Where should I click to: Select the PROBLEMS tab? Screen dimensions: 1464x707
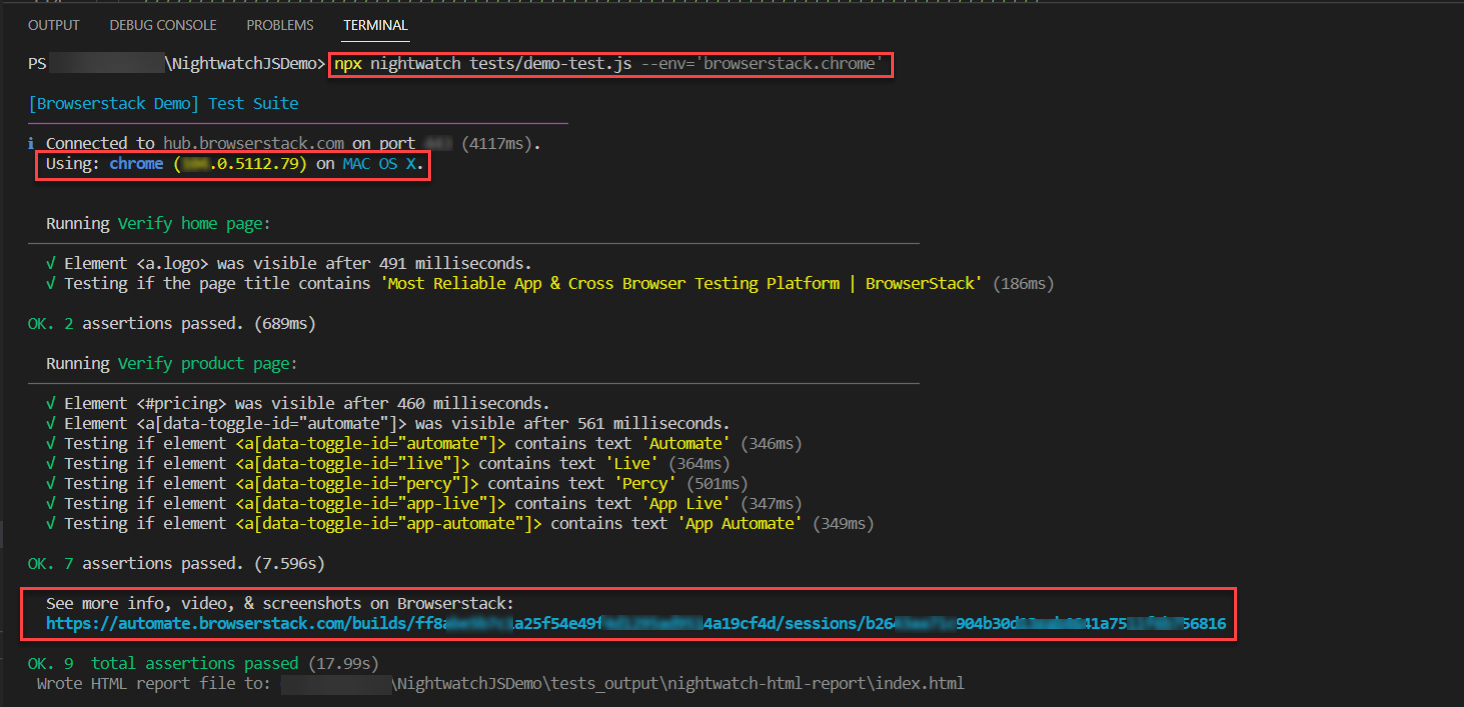coord(279,25)
